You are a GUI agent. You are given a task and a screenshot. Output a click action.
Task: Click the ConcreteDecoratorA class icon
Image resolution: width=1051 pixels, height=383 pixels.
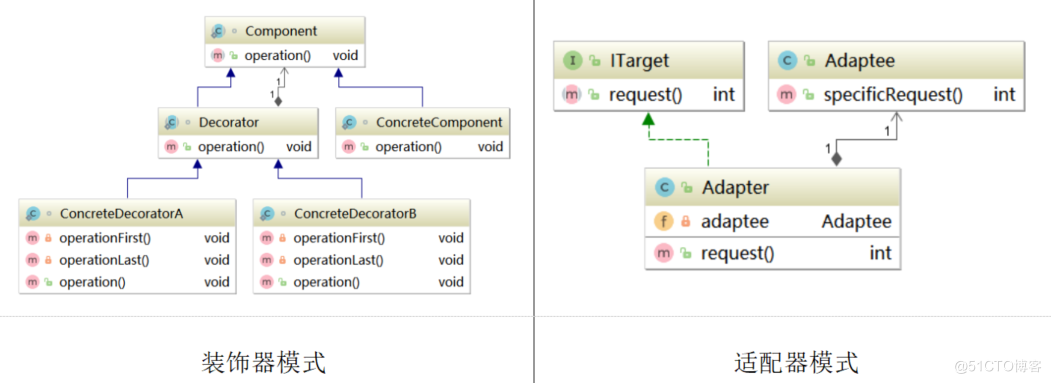point(32,214)
